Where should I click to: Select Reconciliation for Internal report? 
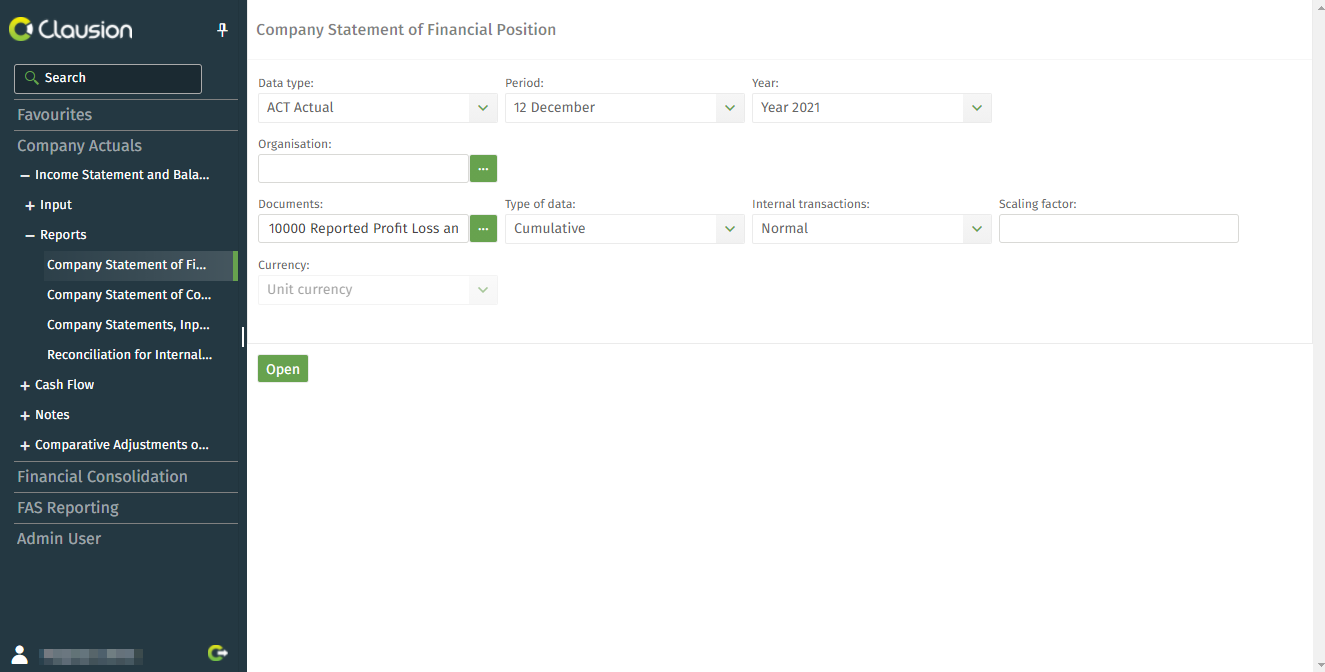click(130, 355)
